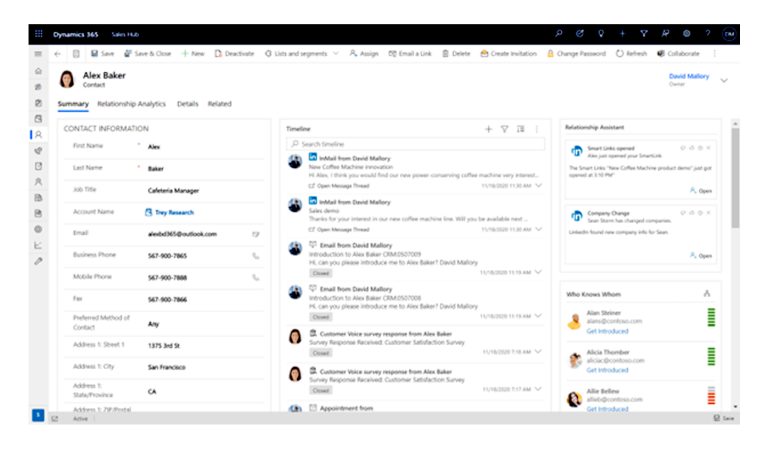
Task: Click Get Introduced under Alan Steiner
Action: [607, 330]
